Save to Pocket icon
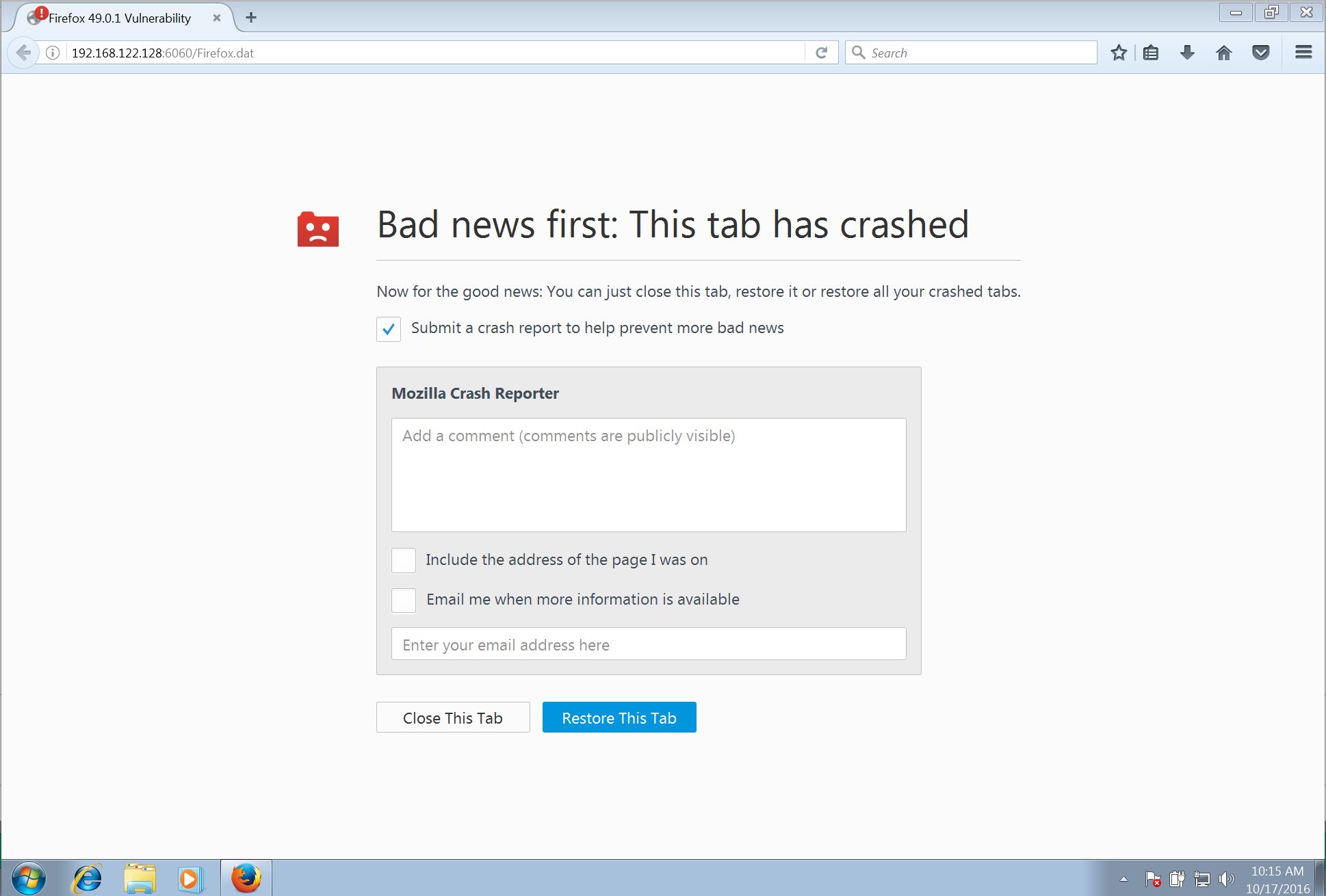Viewport: 1326px width, 896px height. click(x=1261, y=53)
